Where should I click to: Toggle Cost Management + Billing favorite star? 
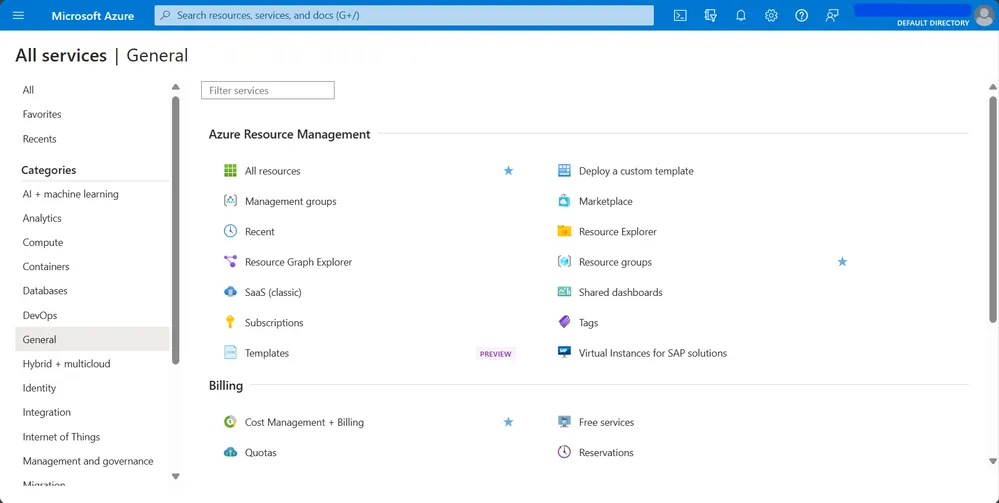click(508, 422)
